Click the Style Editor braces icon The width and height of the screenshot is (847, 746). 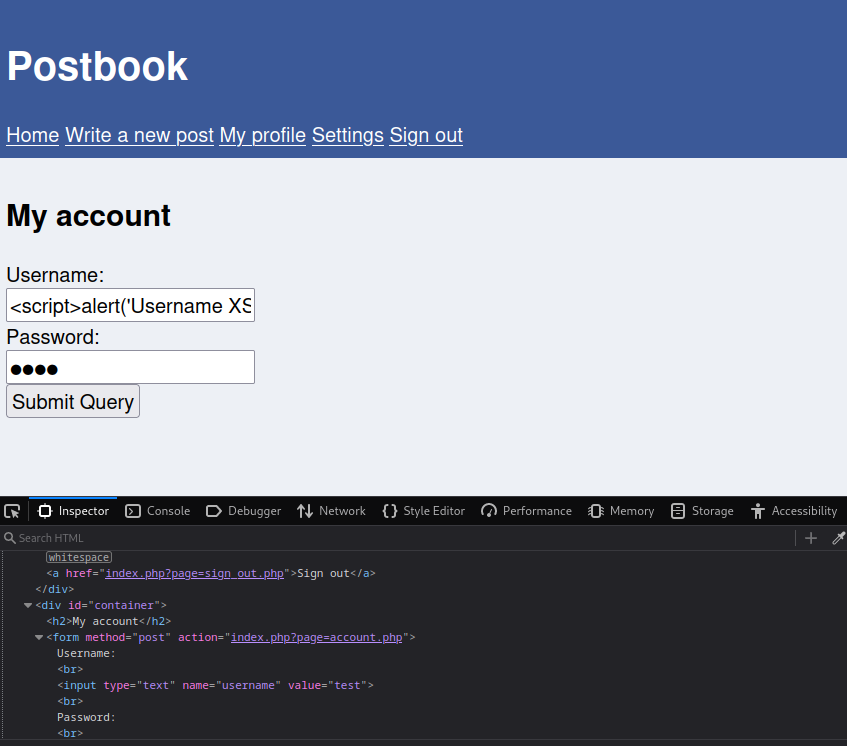tap(389, 511)
